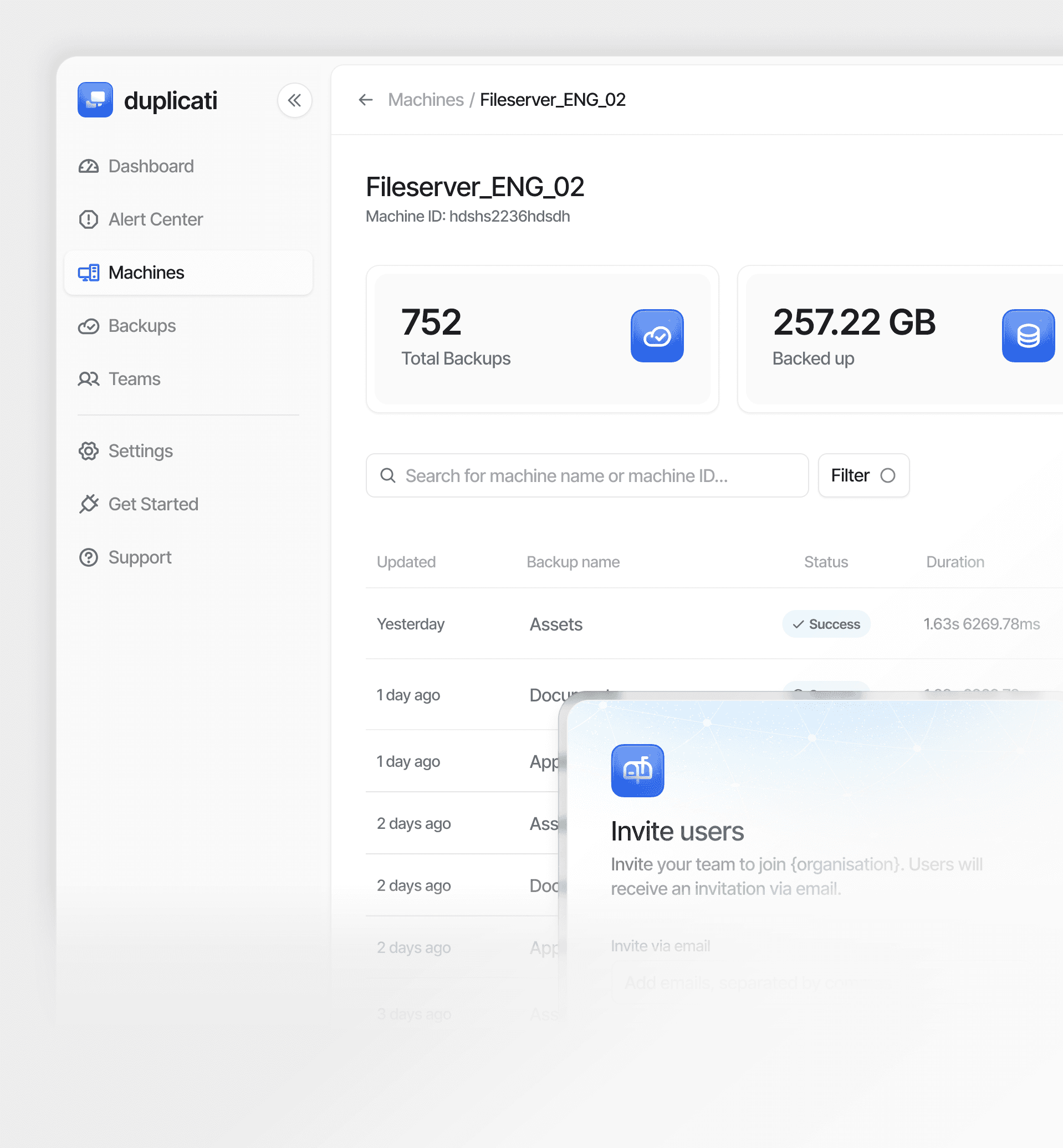The image size is (1063, 1148).
Task: Click the Support question-mark icon
Action: 89,557
